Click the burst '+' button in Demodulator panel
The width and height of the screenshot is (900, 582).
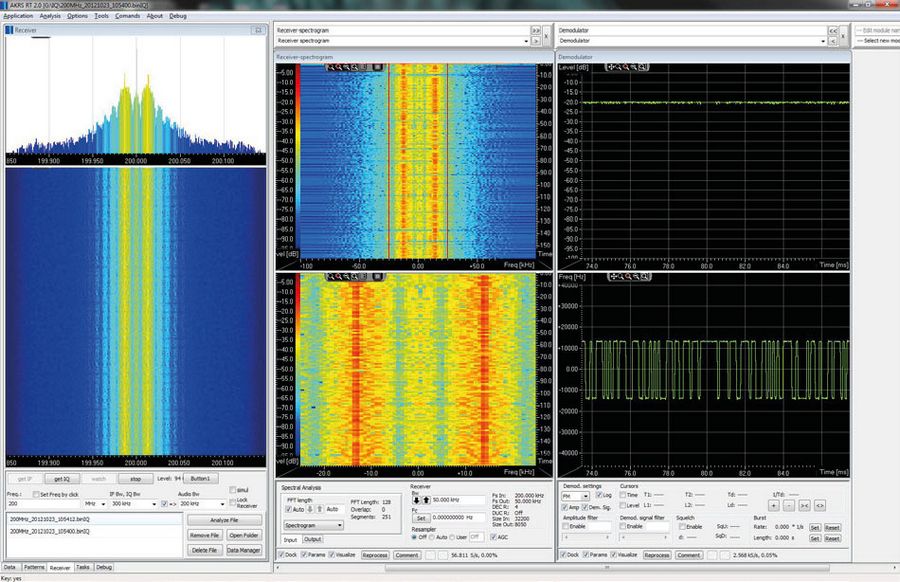(x=775, y=505)
